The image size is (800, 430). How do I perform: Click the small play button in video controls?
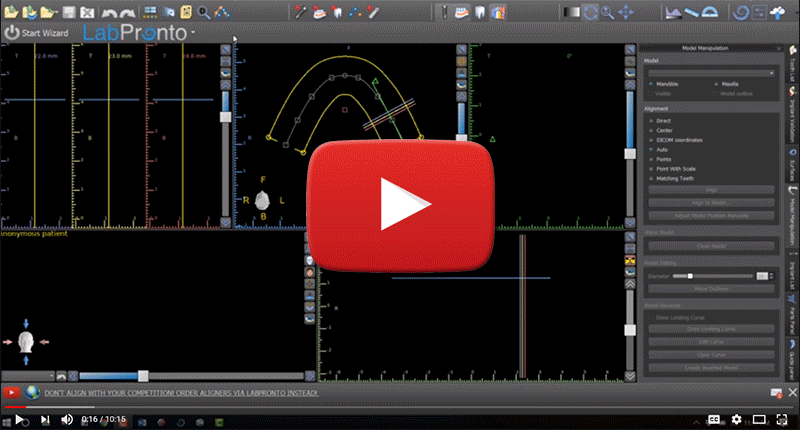click(19, 419)
